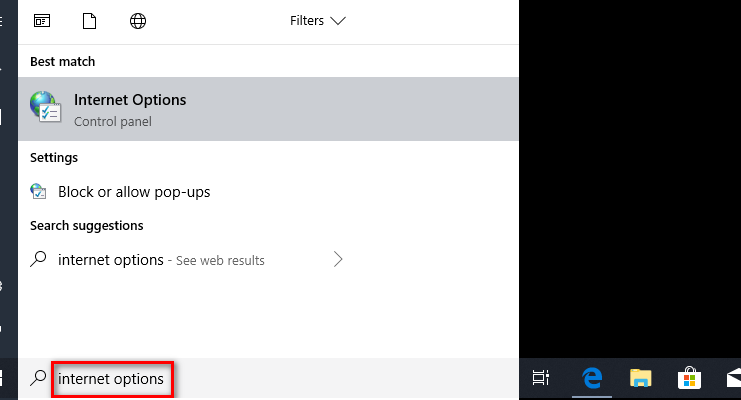This screenshot has width=741, height=400.
Task: Open the Mail app from the taskbar
Action: point(733,378)
